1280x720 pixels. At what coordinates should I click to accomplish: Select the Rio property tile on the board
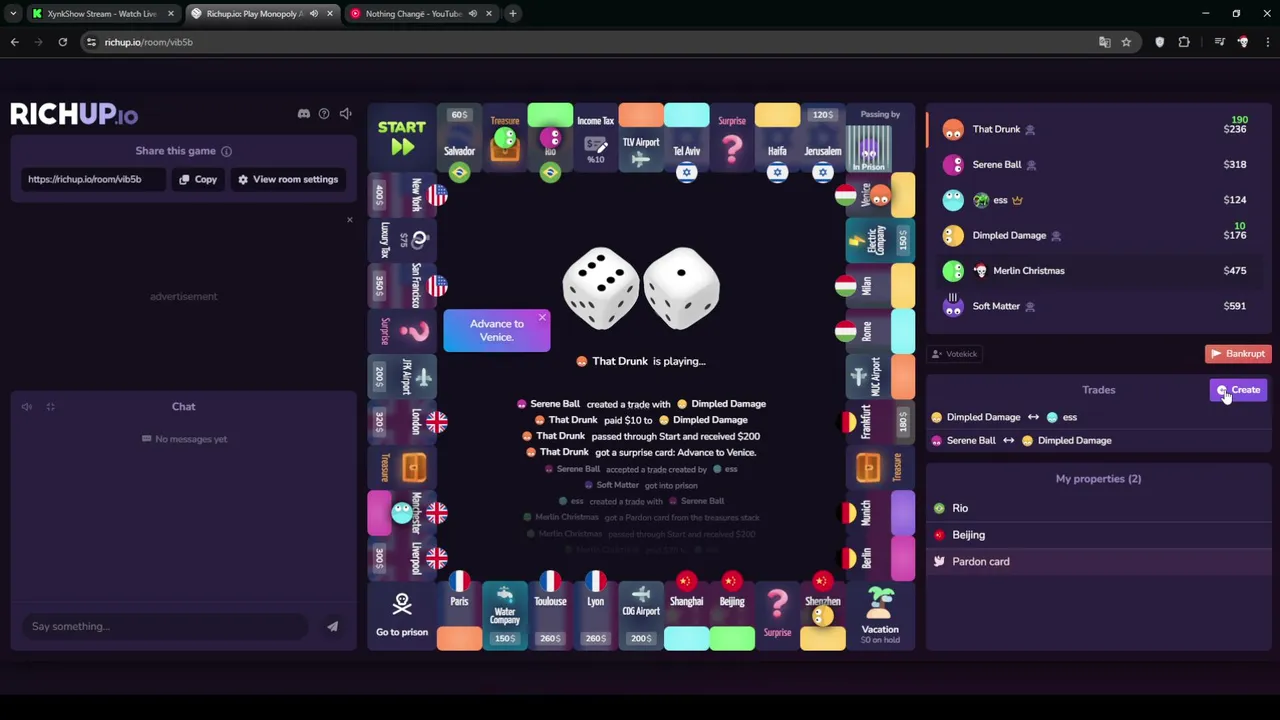pos(550,139)
